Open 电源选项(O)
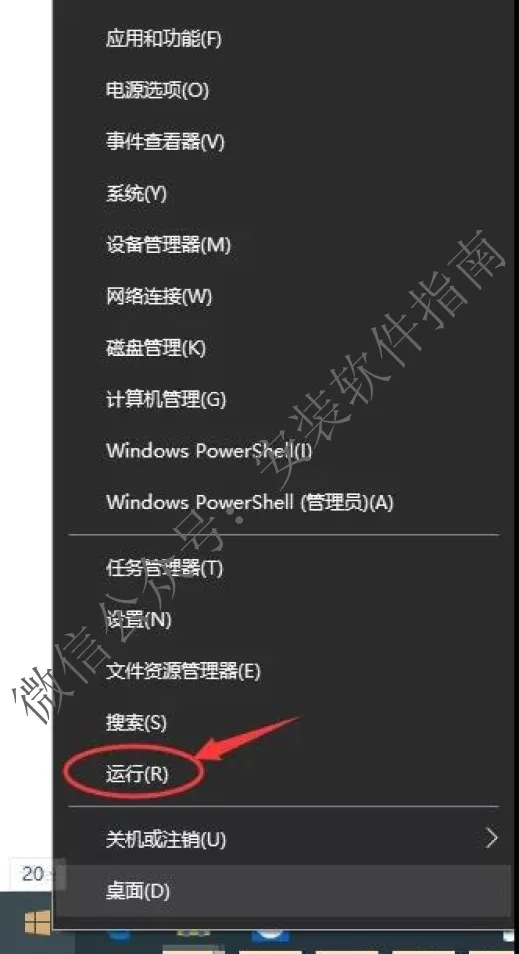This screenshot has height=954, width=519. pyautogui.click(x=157, y=91)
